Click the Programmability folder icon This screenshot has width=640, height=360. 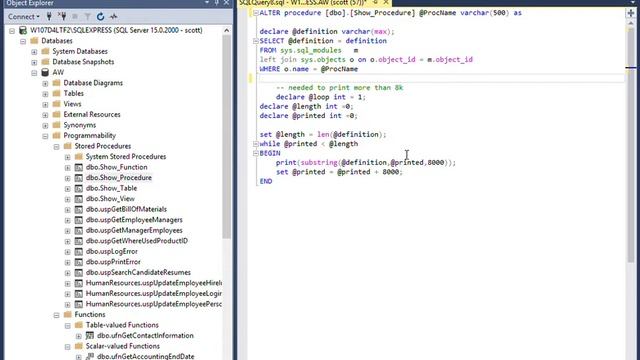pyautogui.click(x=56, y=136)
